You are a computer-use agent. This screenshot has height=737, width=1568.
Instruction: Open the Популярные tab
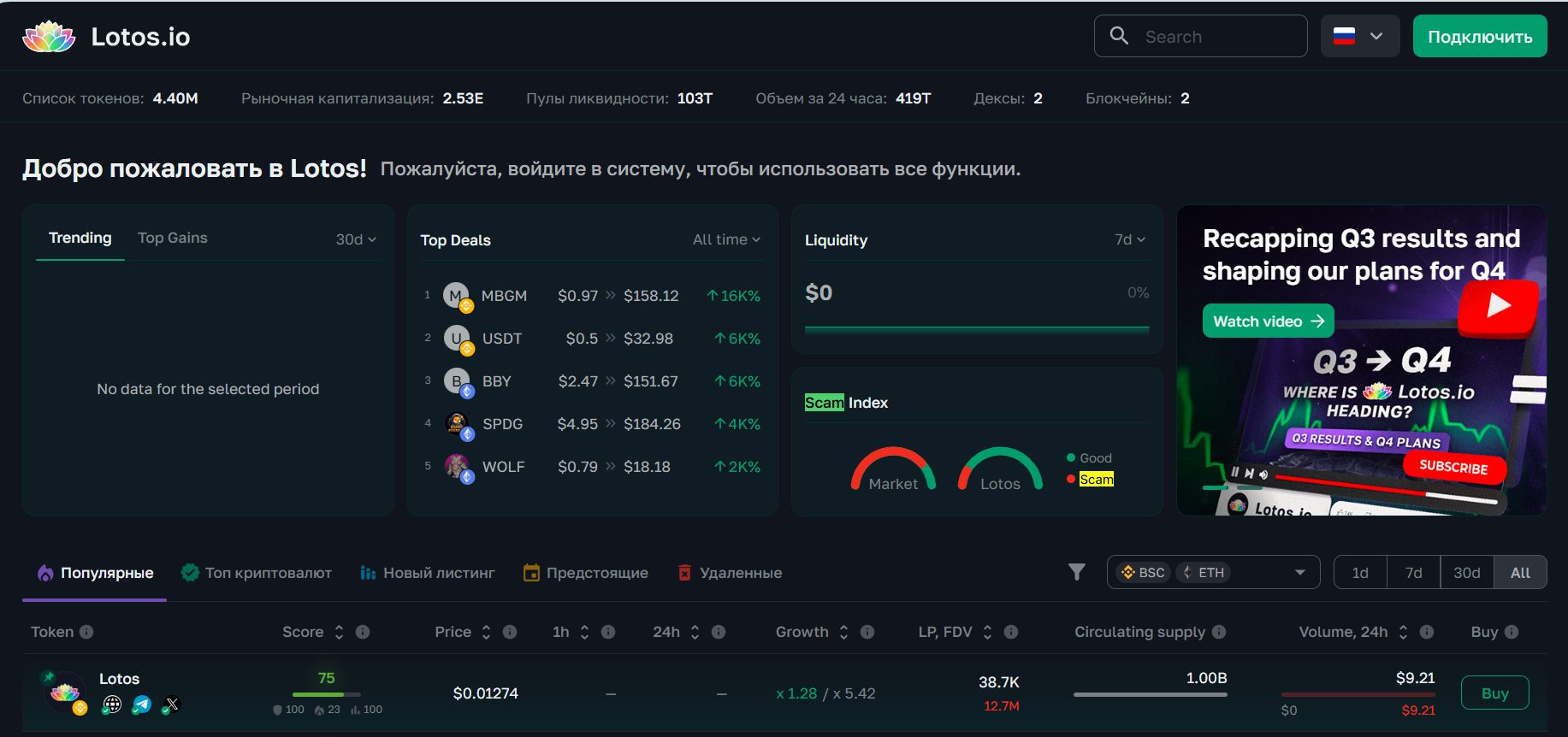tap(95, 573)
